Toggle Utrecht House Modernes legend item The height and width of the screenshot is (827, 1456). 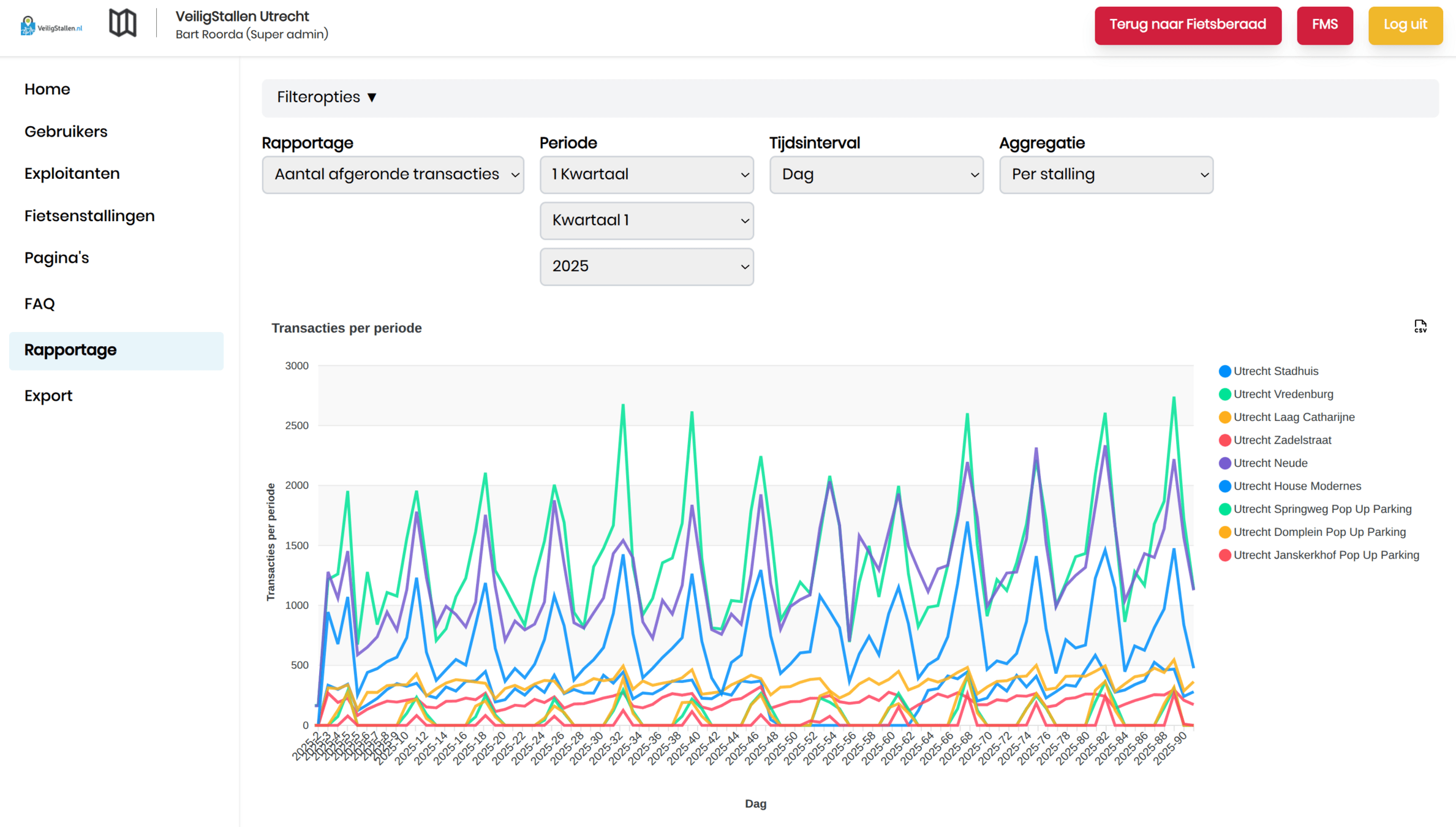tap(1296, 486)
